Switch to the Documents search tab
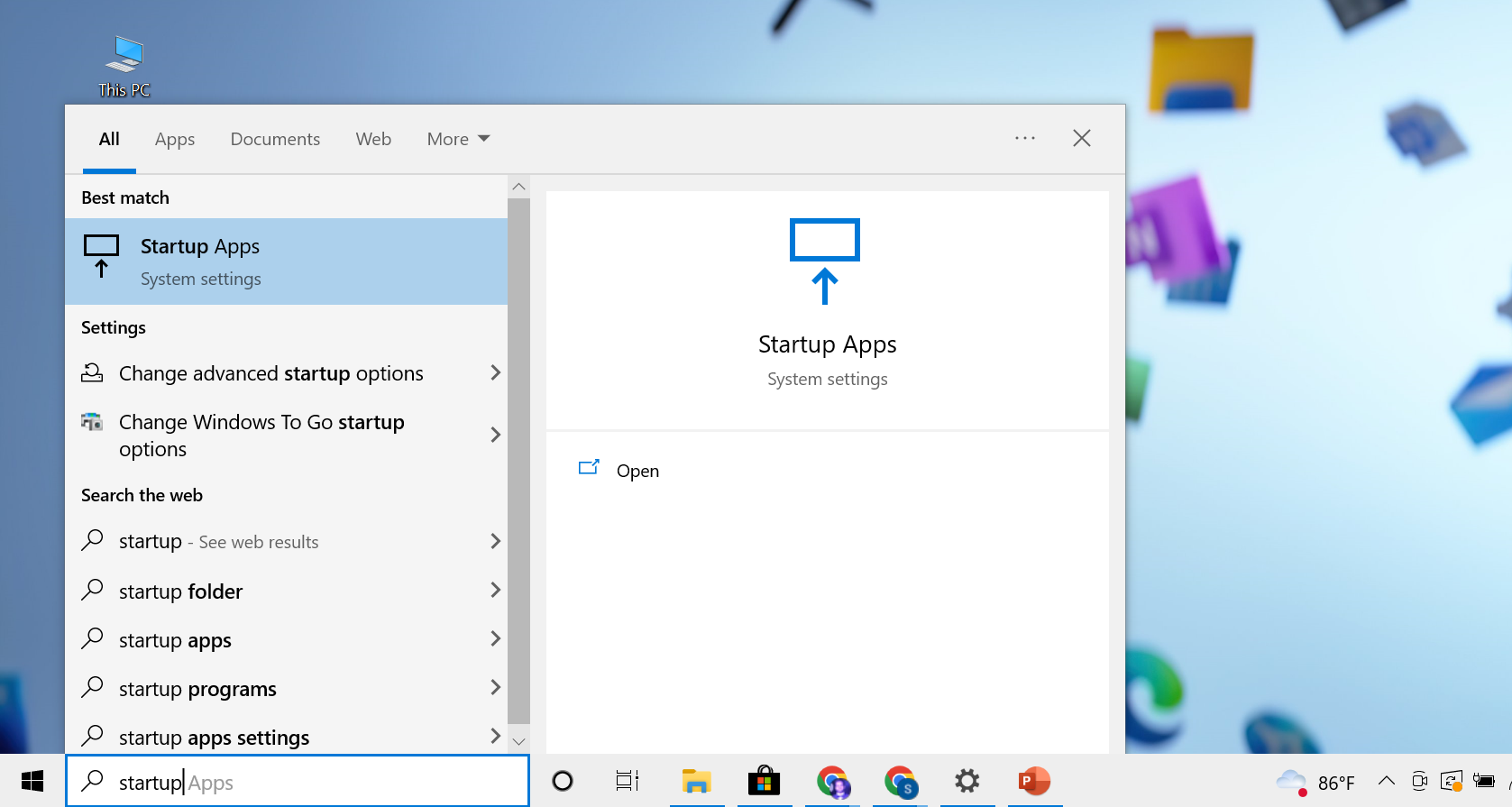The height and width of the screenshot is (807, 1512). 275,139
